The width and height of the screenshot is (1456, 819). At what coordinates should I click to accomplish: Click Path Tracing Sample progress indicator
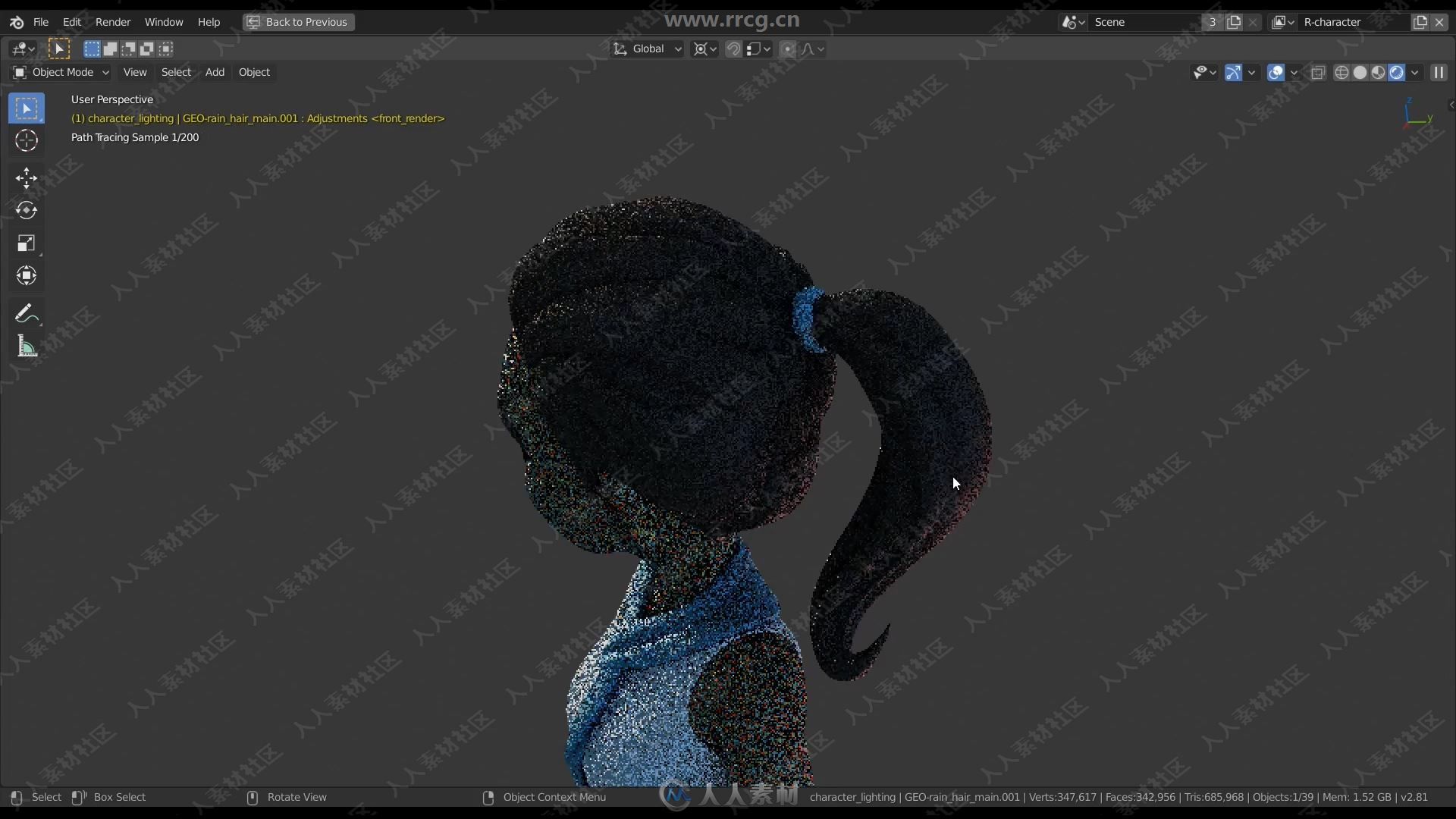tap(133, 137)
